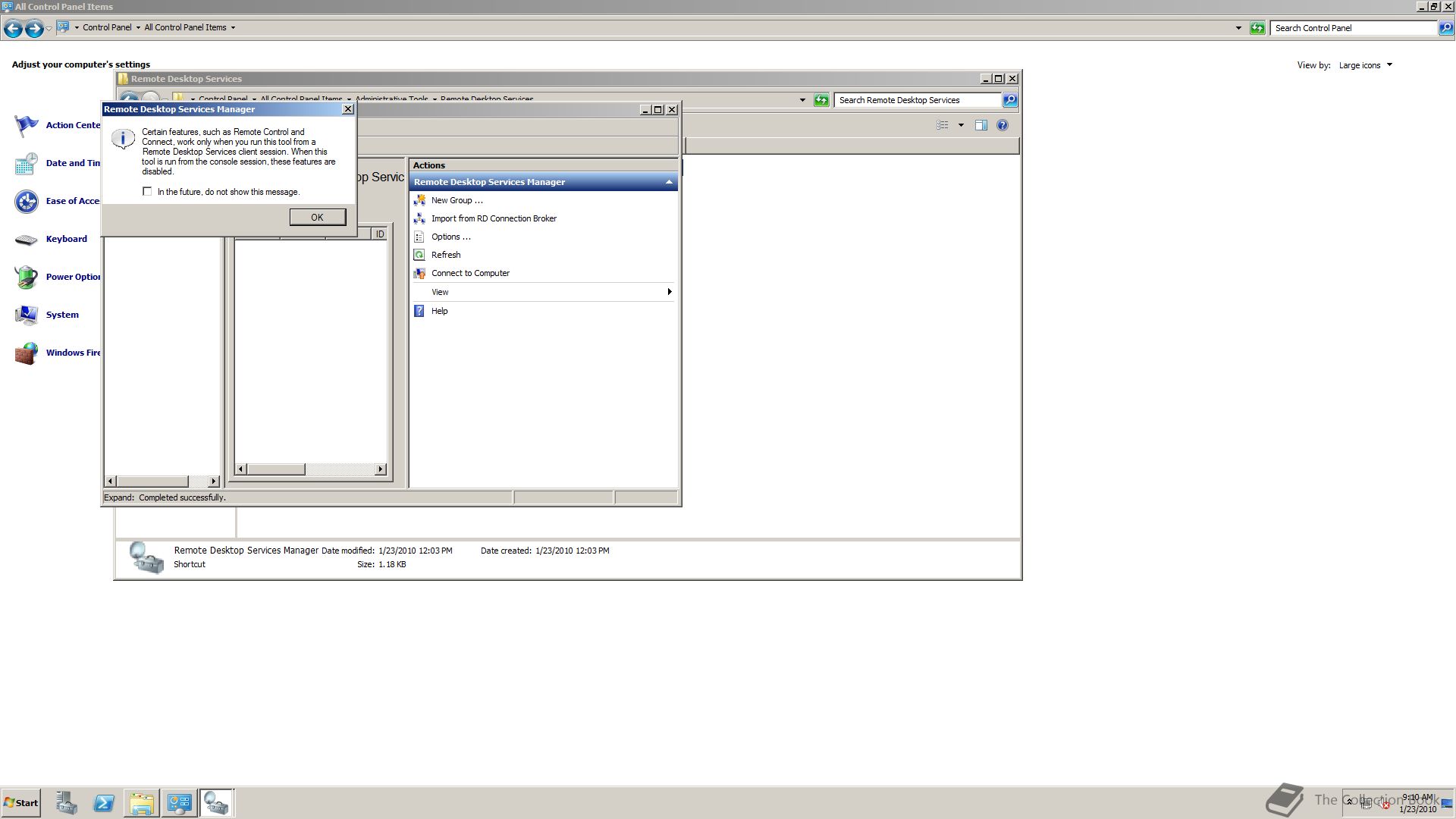1456x819 pixels.
Task: Open the Power Options battery icon
Action: pyautogui.click(x=27, y=277)
